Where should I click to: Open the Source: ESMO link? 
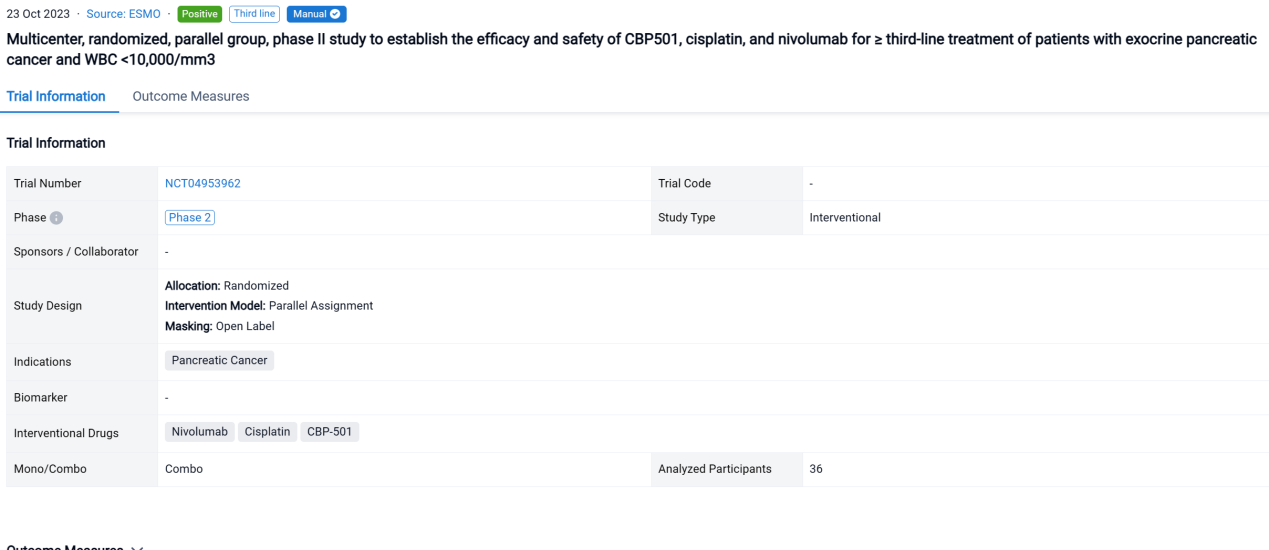tap(123, 14)
